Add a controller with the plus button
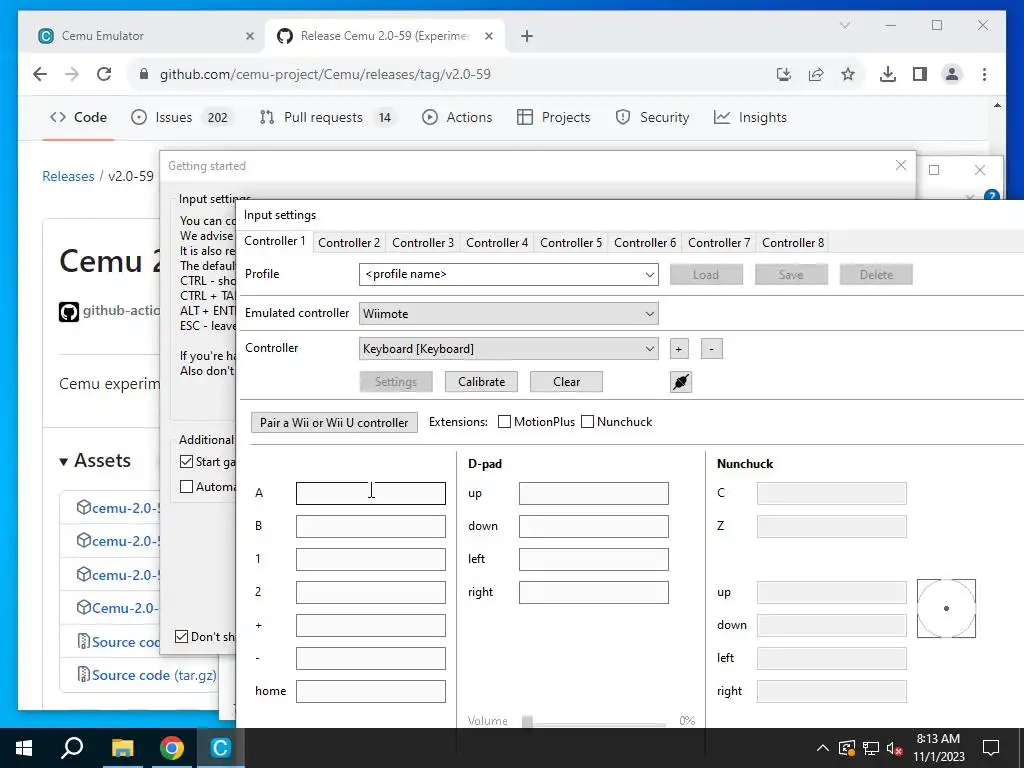This screenshot has width=1024, height=768. [x=679, y=349]
